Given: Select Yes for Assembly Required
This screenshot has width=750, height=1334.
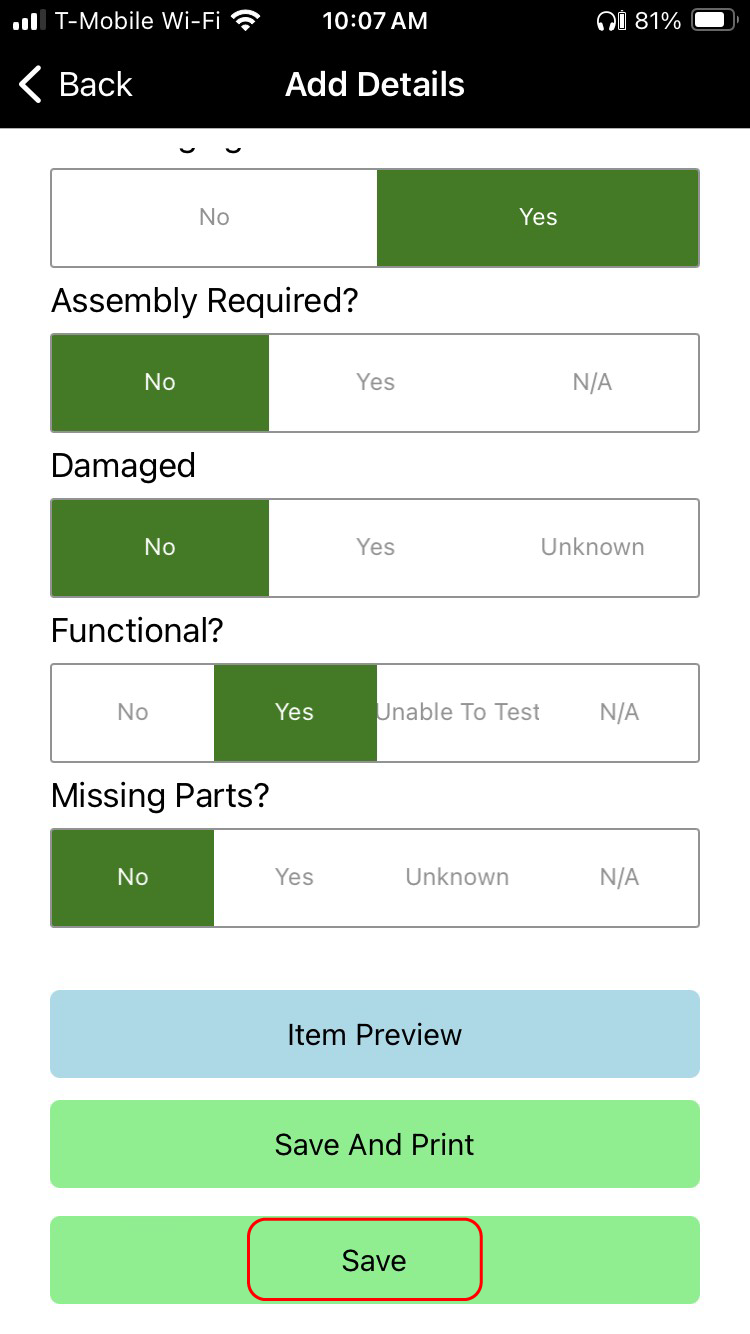Looking at the screenshot, I should pos(376,382).
